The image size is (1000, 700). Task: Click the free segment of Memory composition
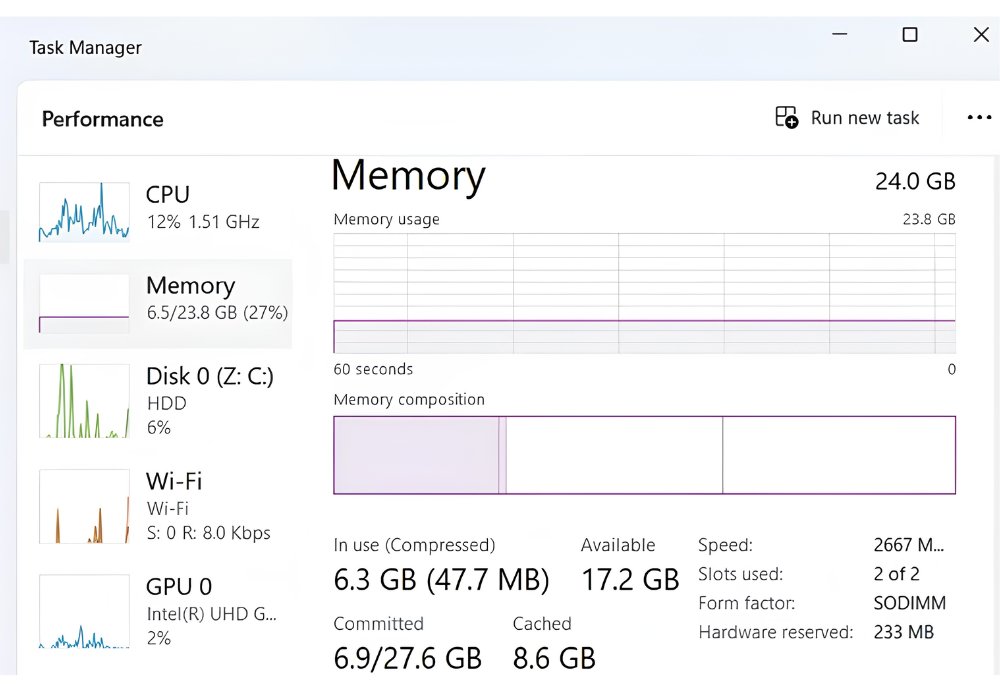pos(839,455)
